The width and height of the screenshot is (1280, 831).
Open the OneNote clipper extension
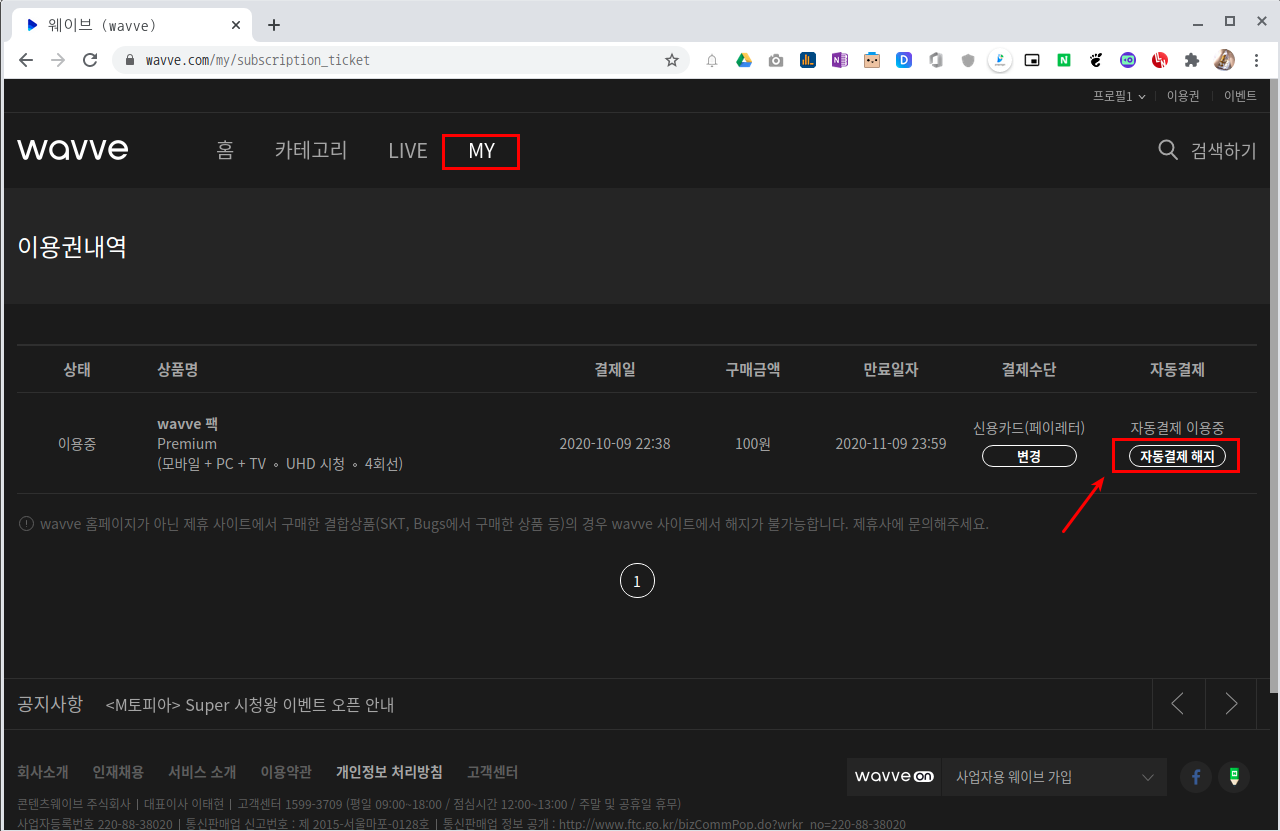coord(839,60)
